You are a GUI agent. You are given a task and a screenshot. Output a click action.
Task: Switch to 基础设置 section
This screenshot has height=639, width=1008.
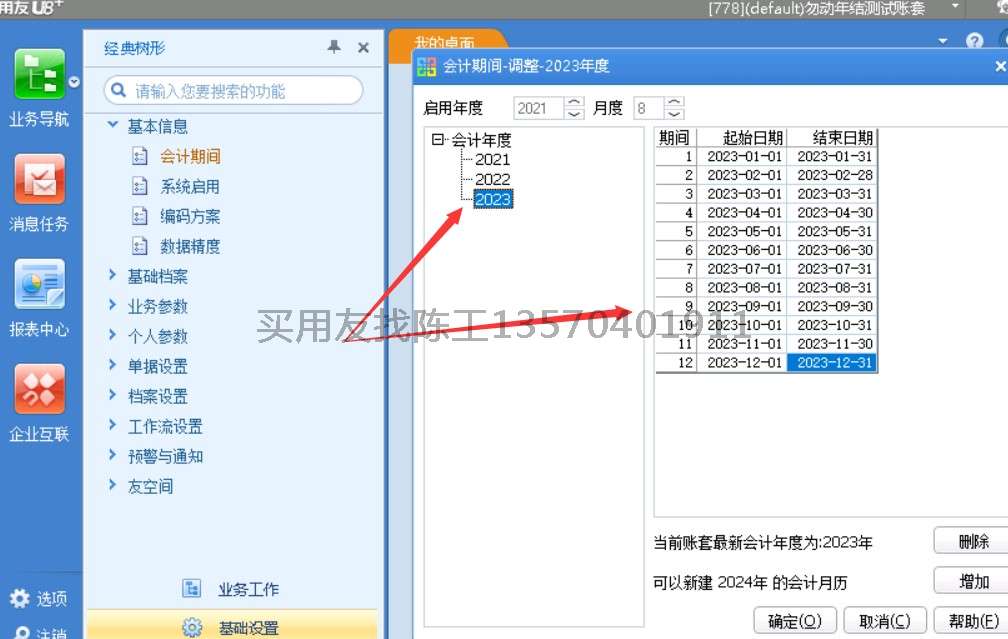(x=249, y=628)
